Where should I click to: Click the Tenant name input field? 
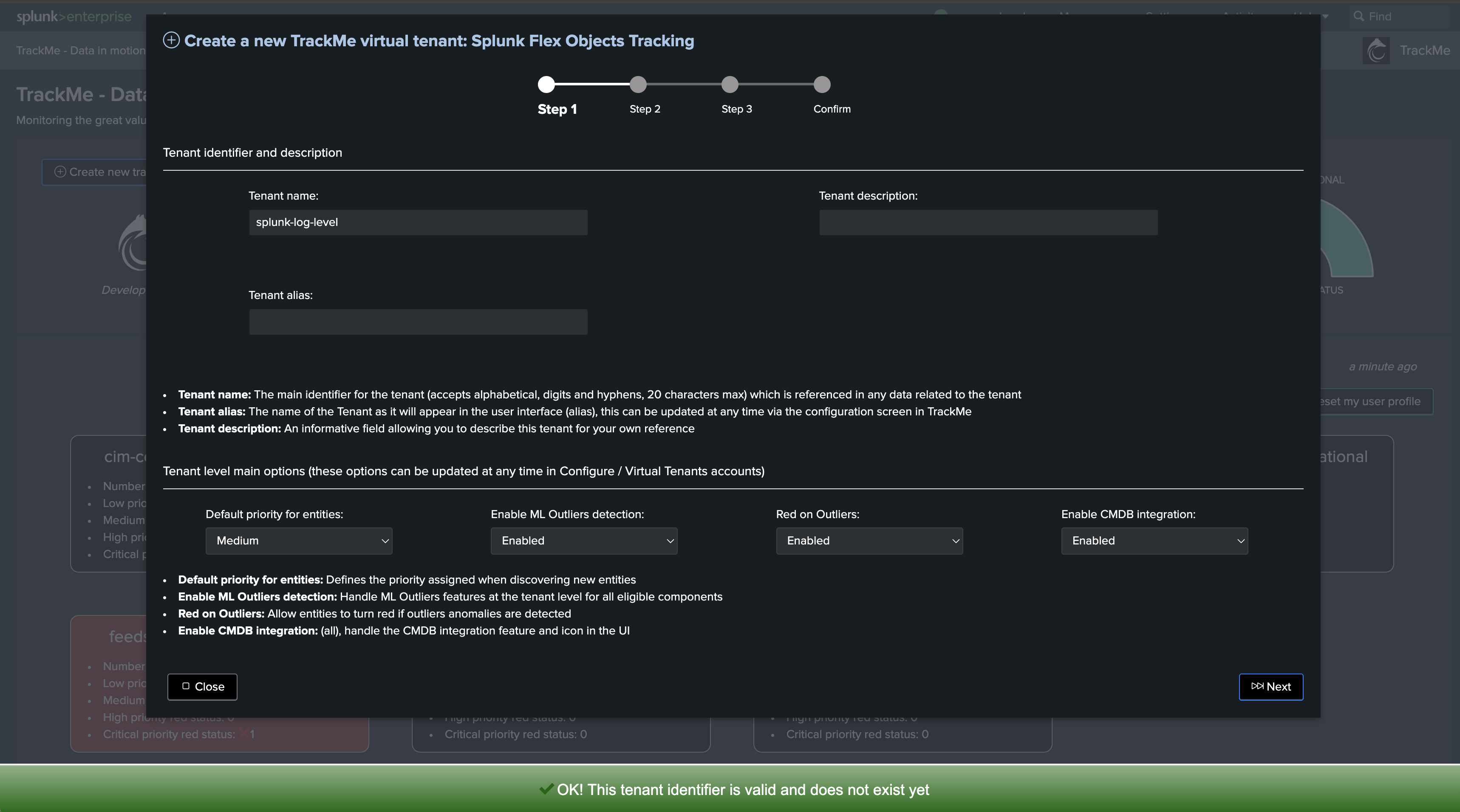tap(418, 222)
